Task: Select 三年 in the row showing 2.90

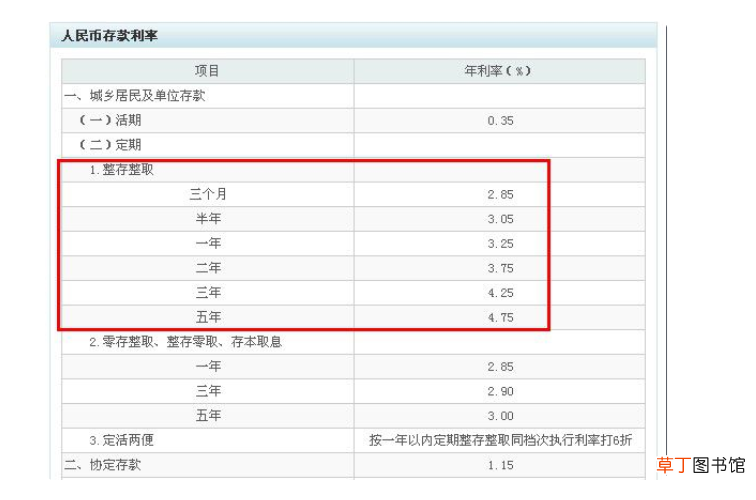Action: click(208, 391)
